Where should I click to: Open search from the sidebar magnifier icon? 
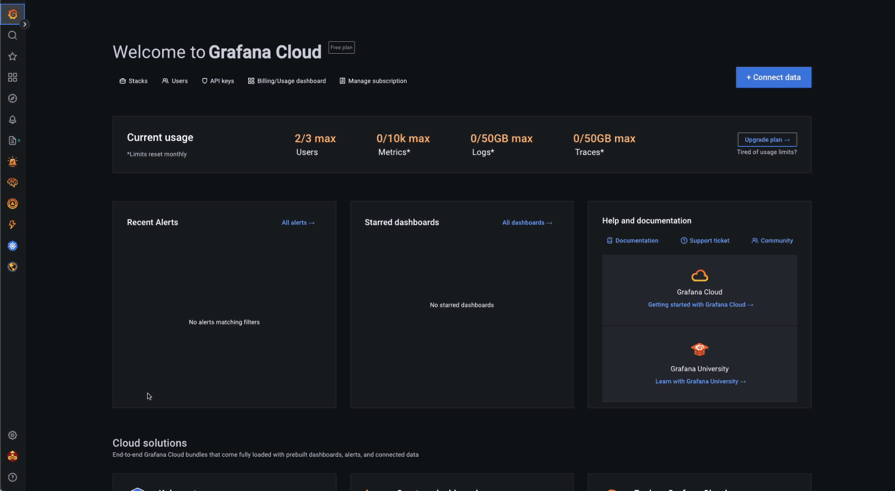[x=13, y=36]
